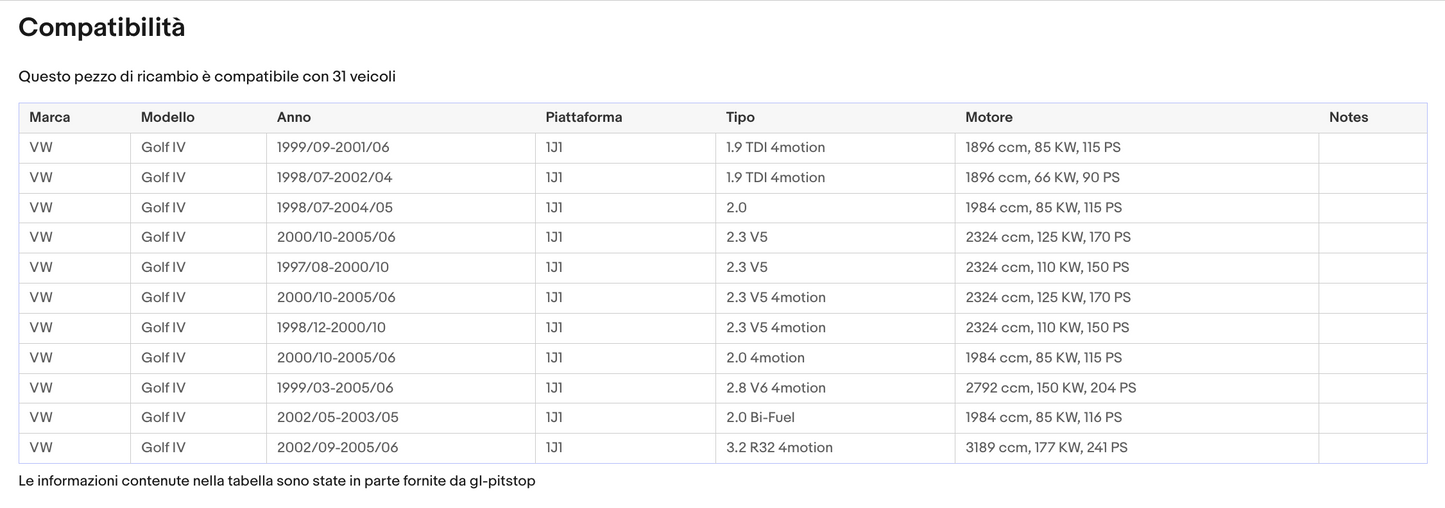Select the Motore column header
The width and height of the screenshot is (1445, 508).
coord(989,118)
